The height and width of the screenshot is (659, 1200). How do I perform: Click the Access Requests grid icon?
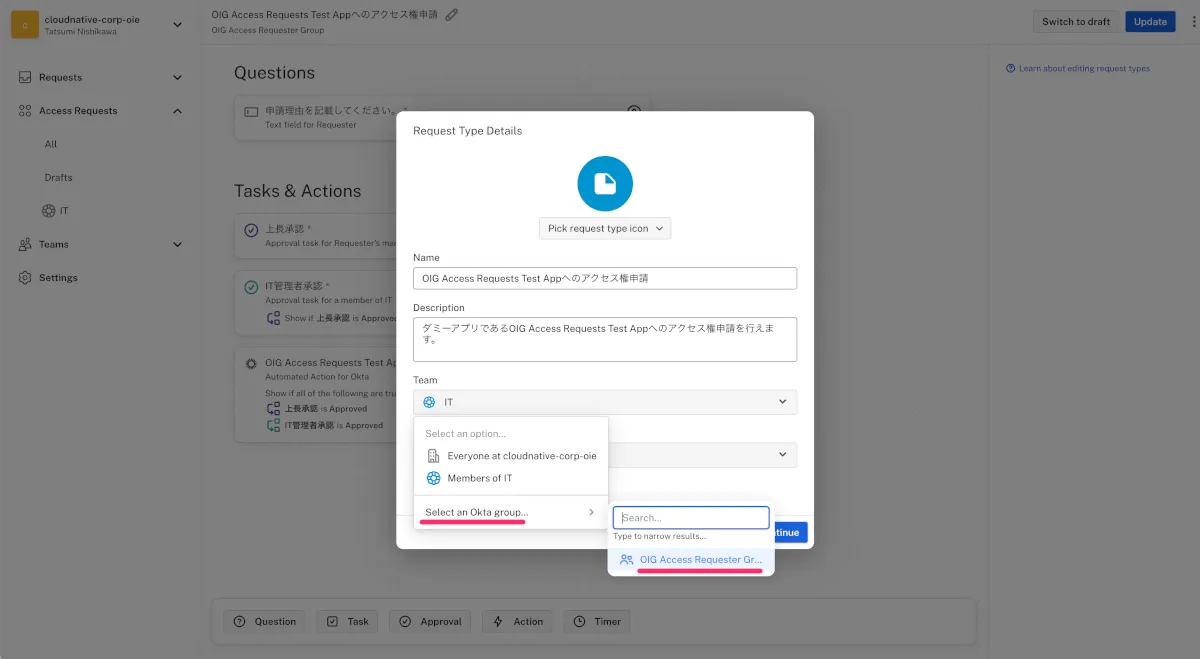coord(25,111)
